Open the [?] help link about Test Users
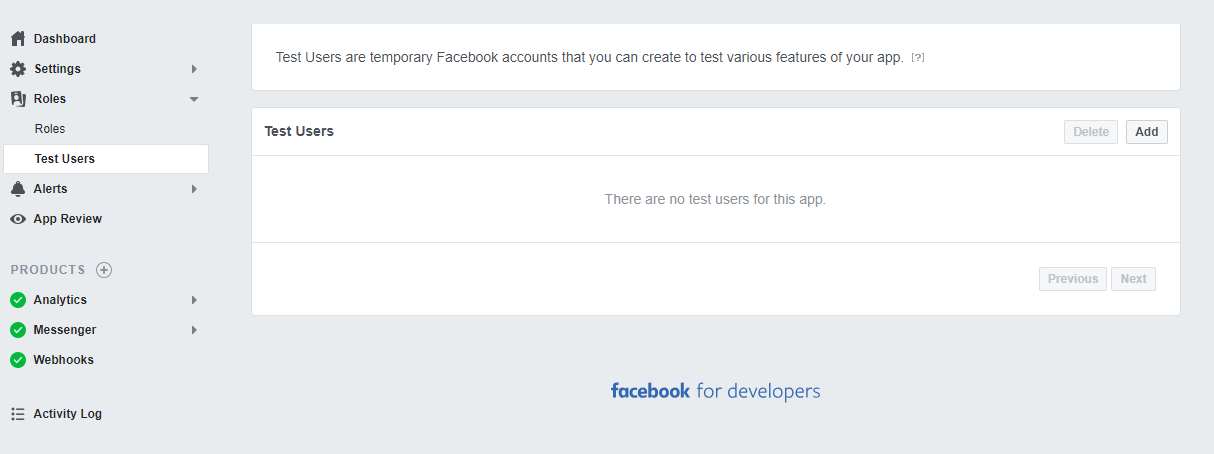Screen dimensions: 1214x454 pos(918,58)
